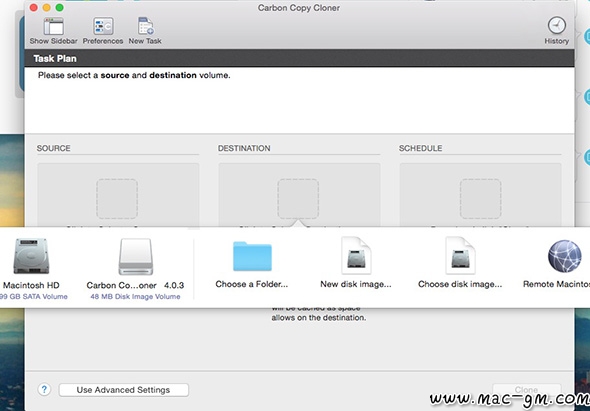Open the Schedule selector placeholder box
The height and width of the screenshot is (411, 590).
pyautogui.click(x=481, y=199)
